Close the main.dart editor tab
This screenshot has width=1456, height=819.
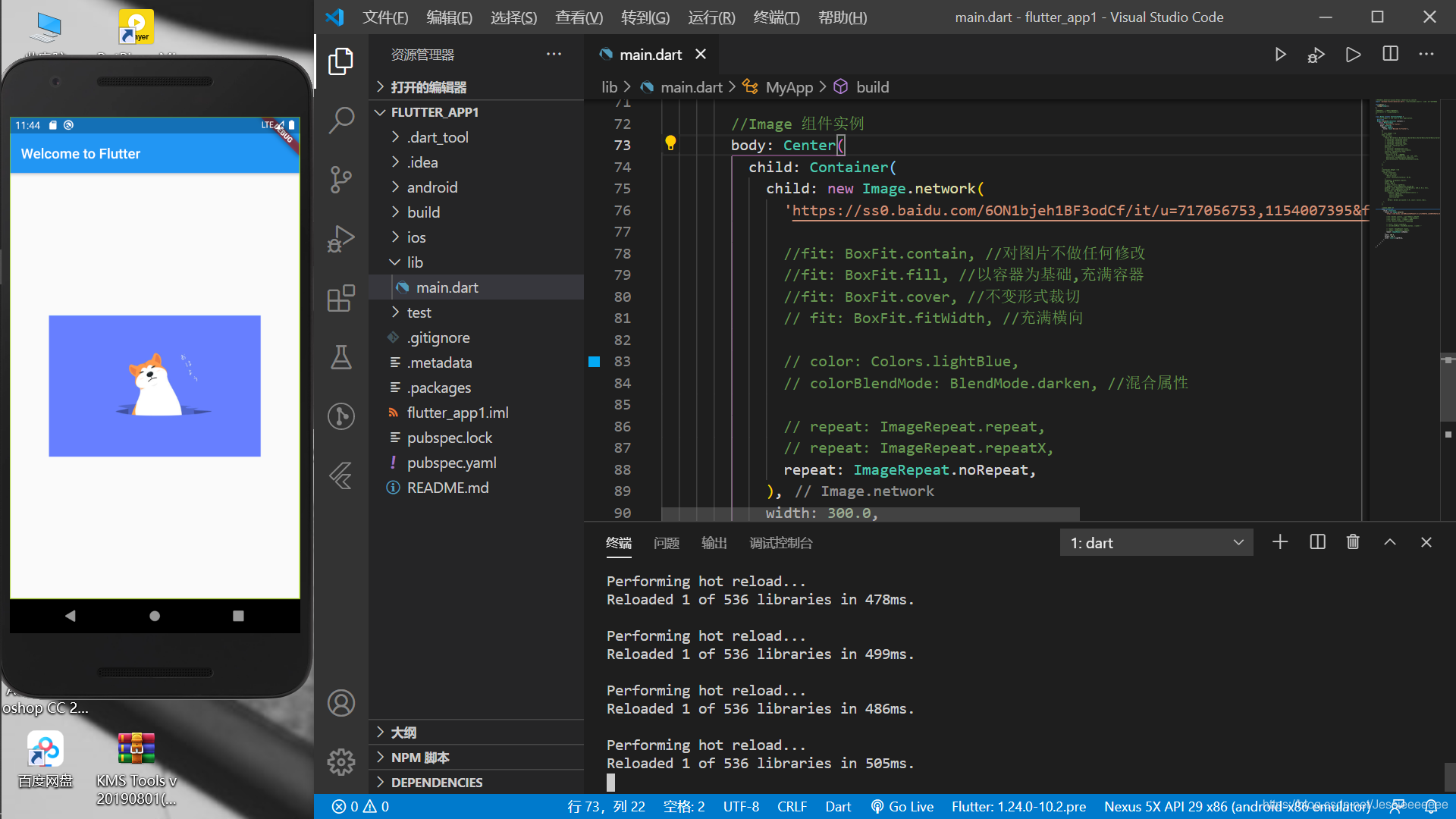click(x=701, y=54)
